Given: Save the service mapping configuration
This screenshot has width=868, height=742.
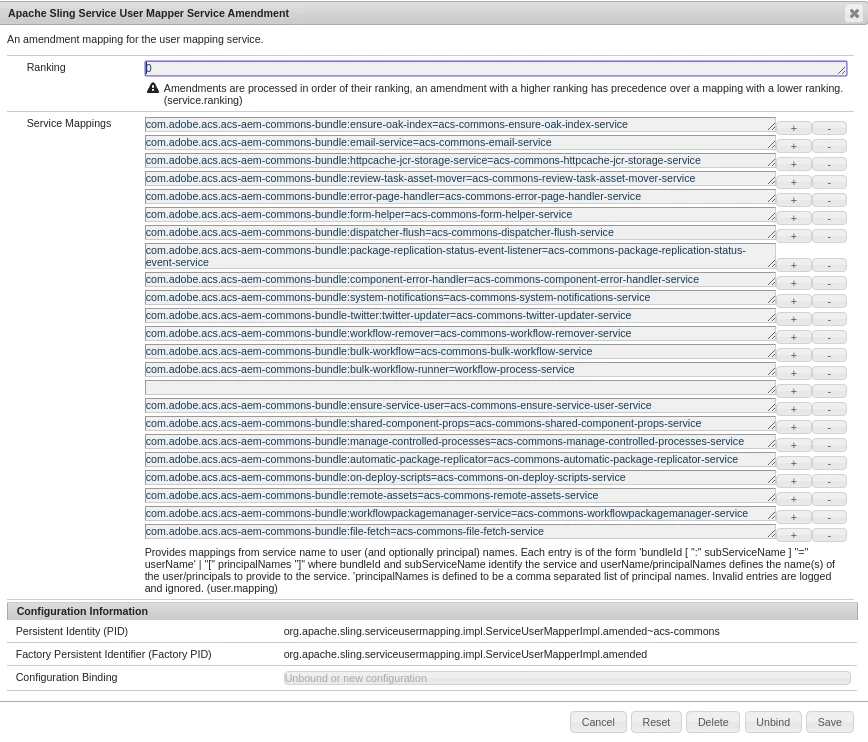Looking at the screenshot, I should click(x=829, y=723).
